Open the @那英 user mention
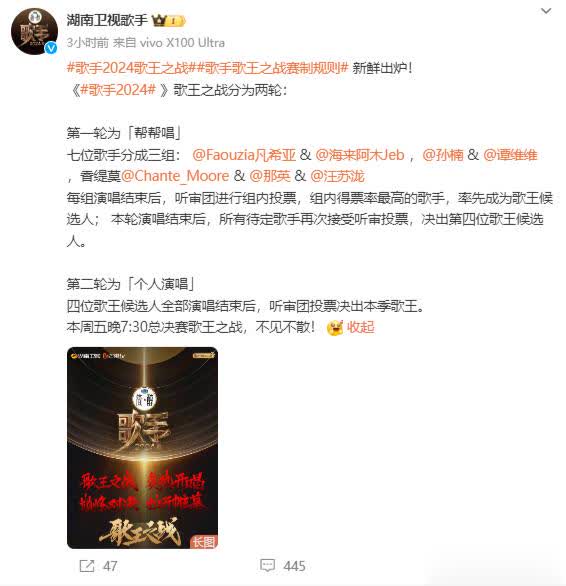566x586 pixels. click(x=270, y=176)
